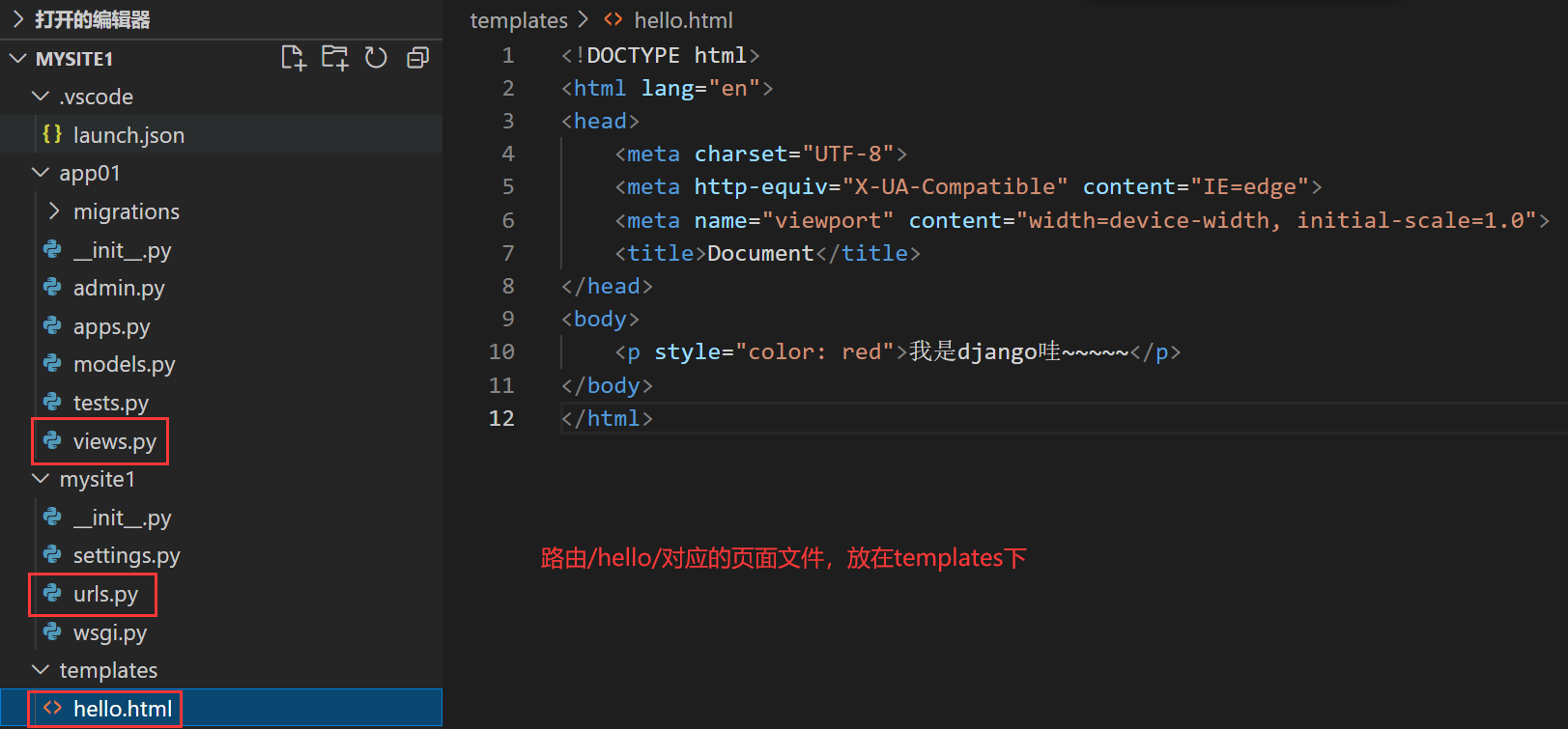Click Python icon next to models.py
The width and height of the screenshot is (1568, 729).
coord(52,363)
